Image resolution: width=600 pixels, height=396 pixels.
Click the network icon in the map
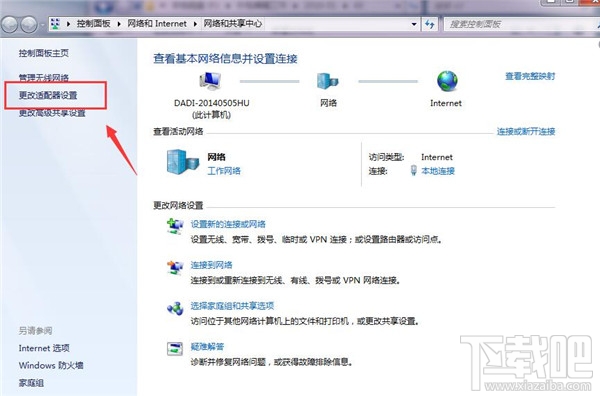click(x=328, y=81)
